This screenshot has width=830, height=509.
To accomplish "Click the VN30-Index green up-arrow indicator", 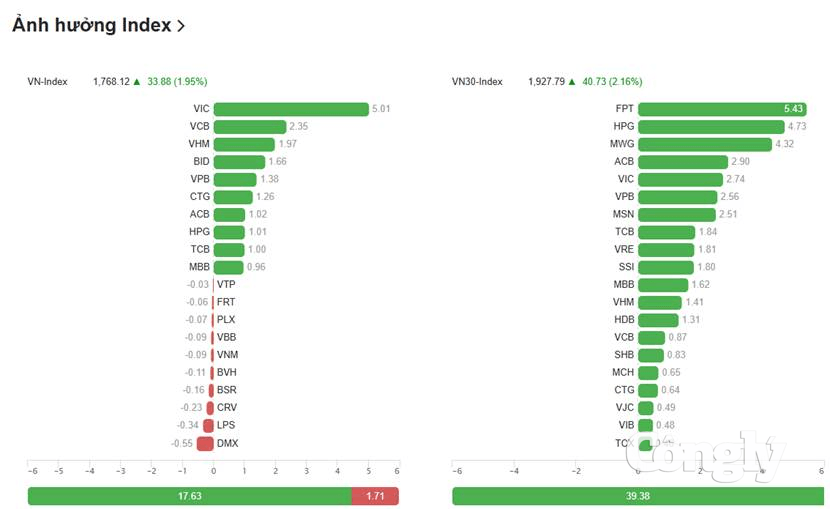I will [572, 81].
